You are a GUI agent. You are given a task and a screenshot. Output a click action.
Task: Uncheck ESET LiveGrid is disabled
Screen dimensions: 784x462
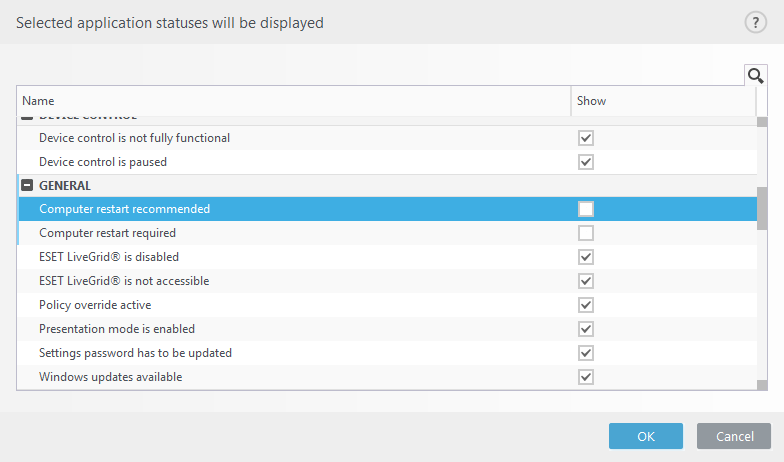586,257
